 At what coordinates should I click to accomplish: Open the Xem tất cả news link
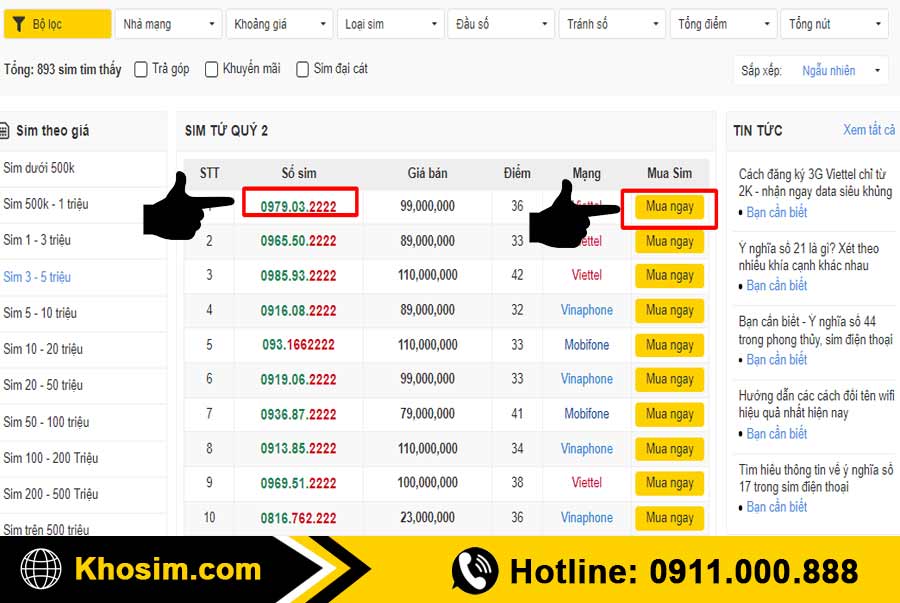(x=868, y=130)
